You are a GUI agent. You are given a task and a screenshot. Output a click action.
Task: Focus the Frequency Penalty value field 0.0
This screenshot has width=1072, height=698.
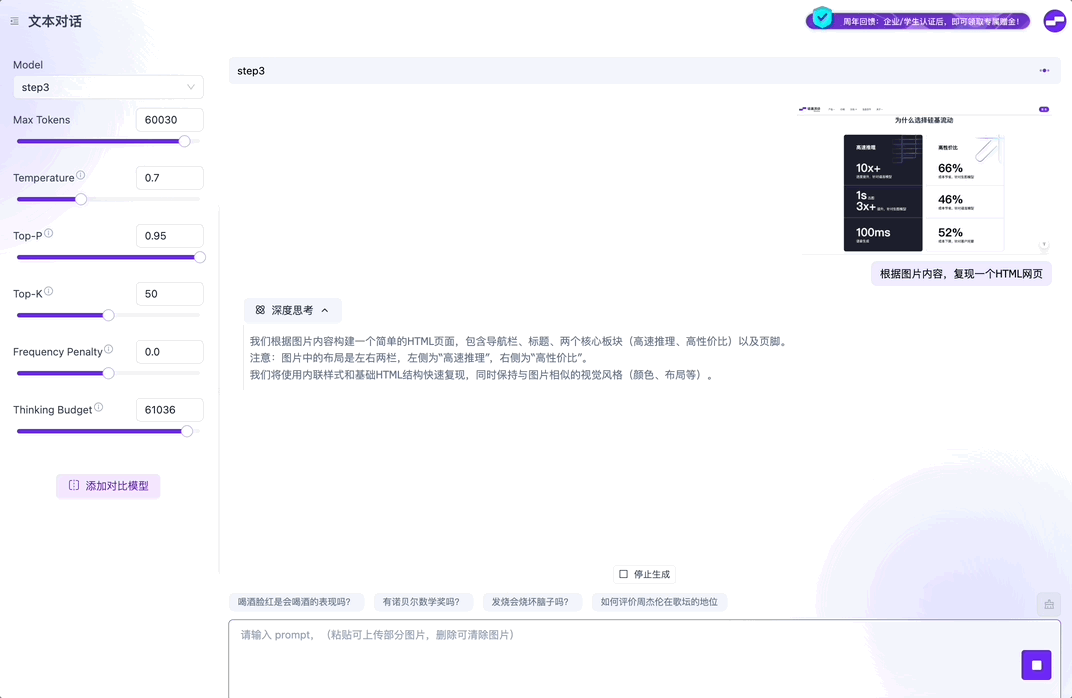pos(170,352)
